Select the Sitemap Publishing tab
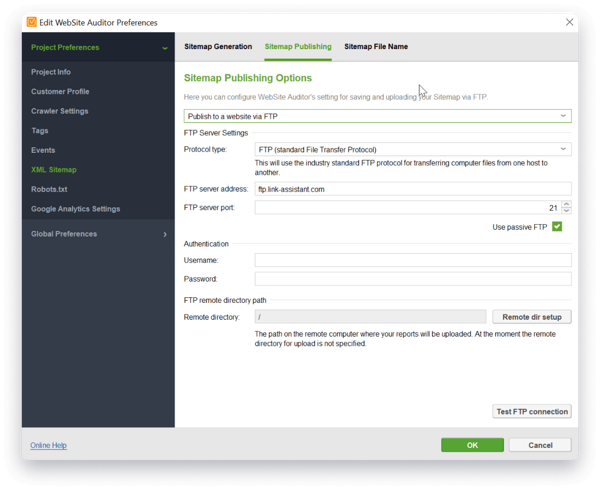 pyautogui.click(x=298, y=47)
